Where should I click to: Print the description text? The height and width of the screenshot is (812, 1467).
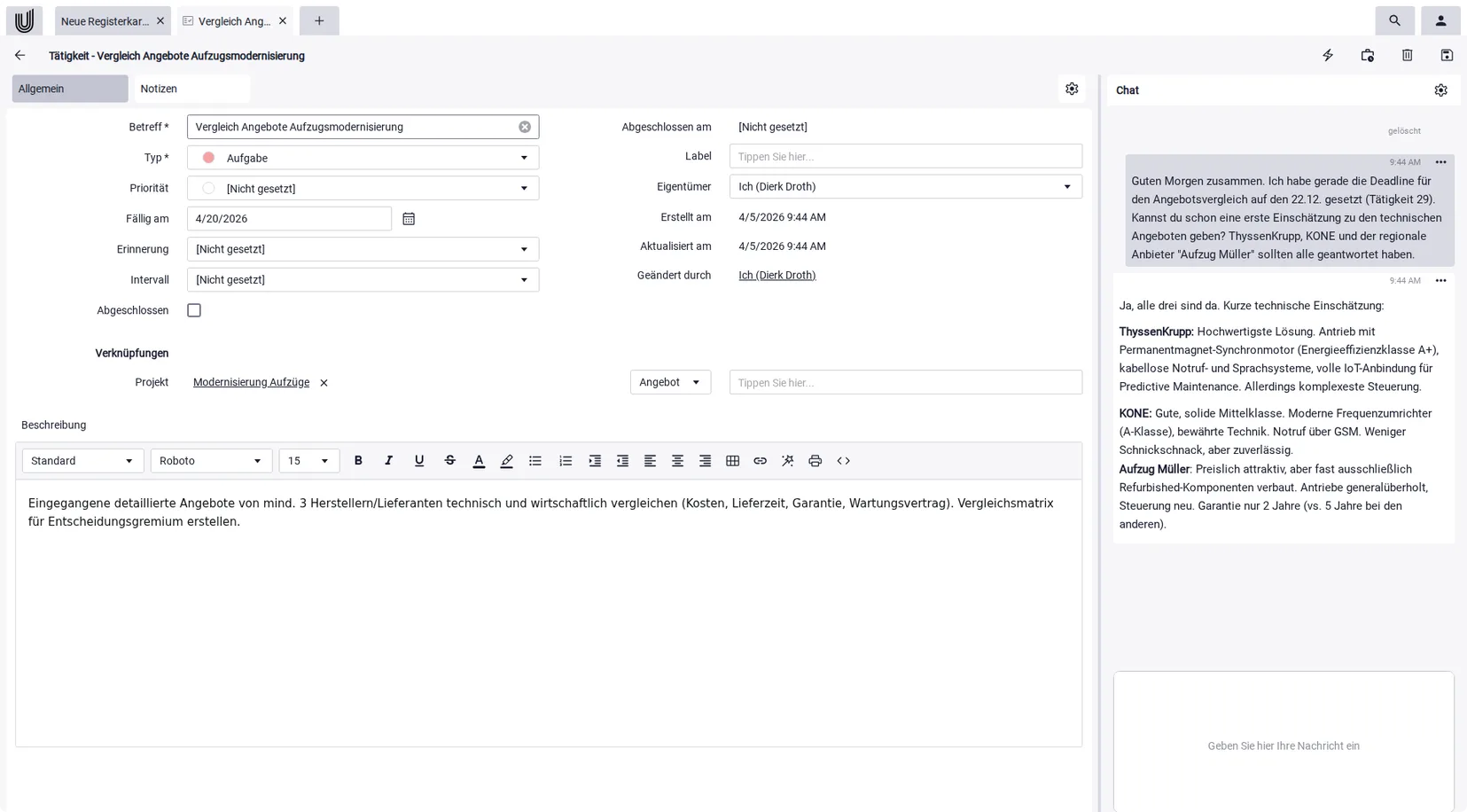tap(815, 461)
